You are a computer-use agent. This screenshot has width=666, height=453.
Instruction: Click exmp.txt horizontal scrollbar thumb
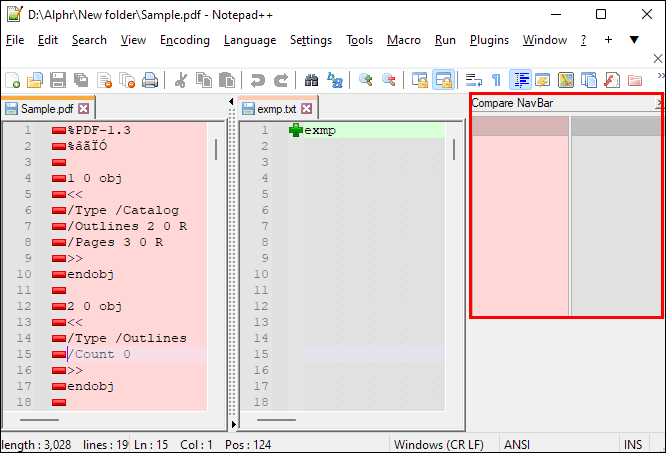click(276, 420)
